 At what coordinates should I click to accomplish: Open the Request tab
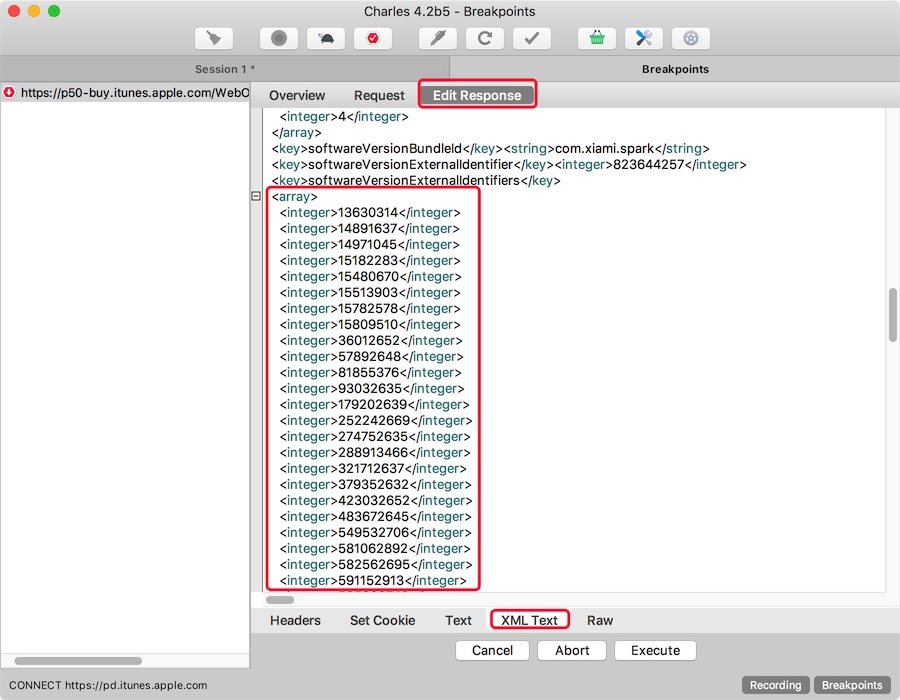(379, 95)
